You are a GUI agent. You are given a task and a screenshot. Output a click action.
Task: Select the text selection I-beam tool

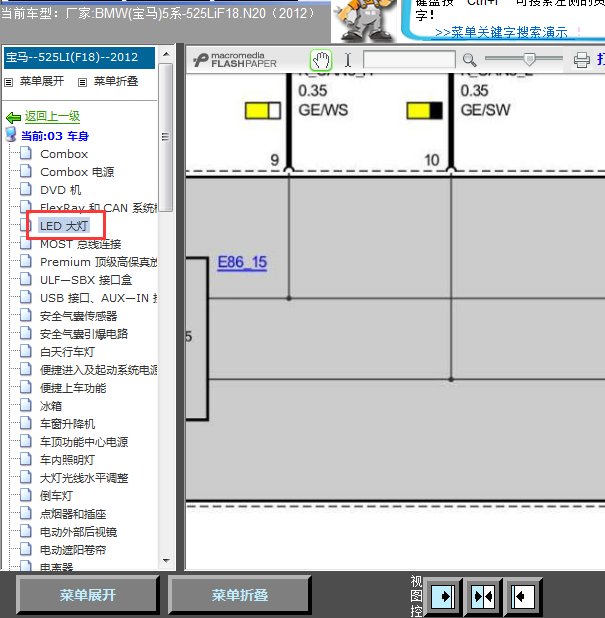click(348, 60)
